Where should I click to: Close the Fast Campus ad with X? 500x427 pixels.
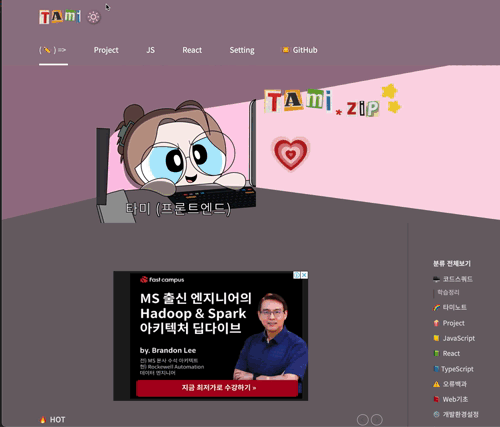(304, 275)
